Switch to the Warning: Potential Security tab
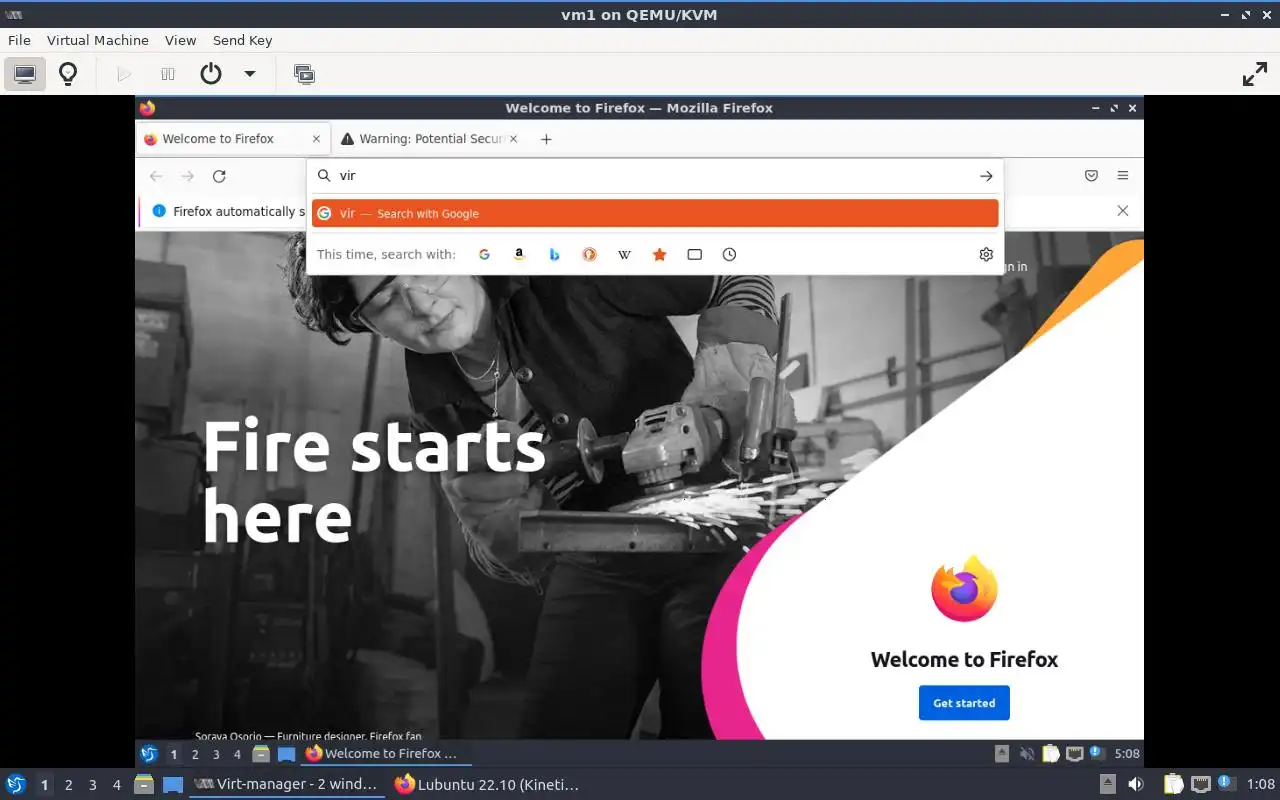1280x800 pixels. (x=433, y=139)
